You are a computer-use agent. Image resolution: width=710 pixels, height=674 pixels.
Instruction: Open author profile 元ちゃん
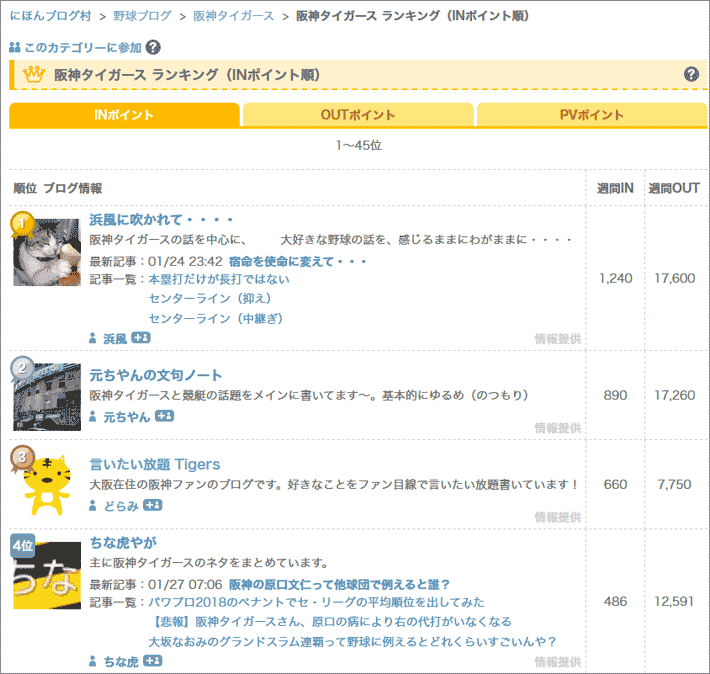pyautogui.click(x=127, y=417)
